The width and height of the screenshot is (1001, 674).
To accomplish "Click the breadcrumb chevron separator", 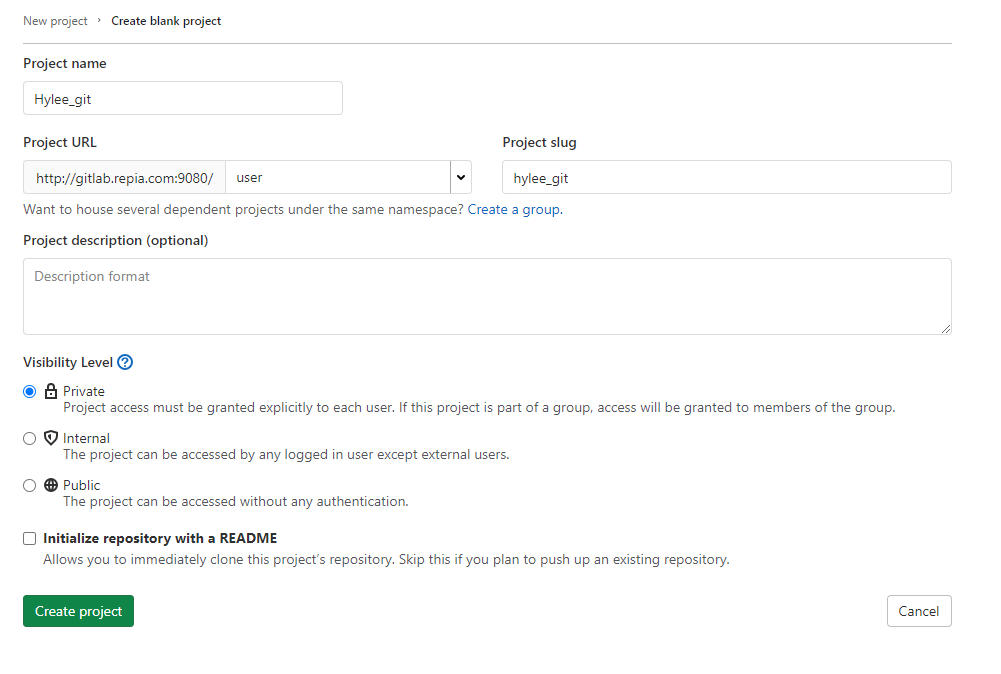I will (100, 20).
